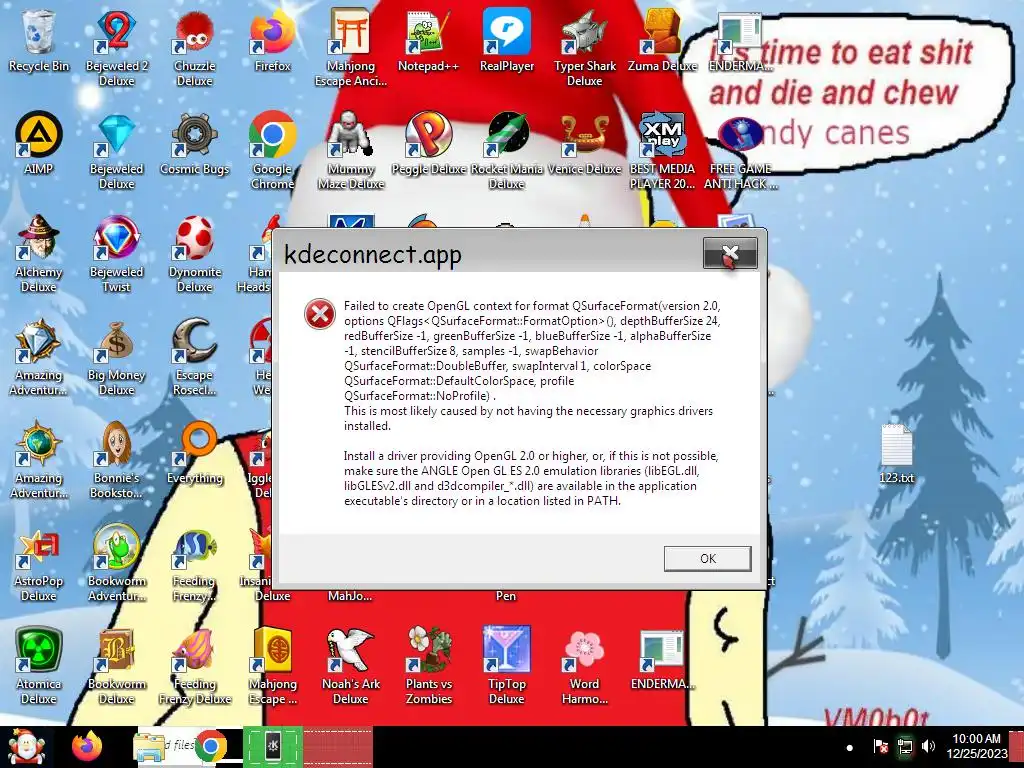Select the Big Money Deluxe icon
Screen dimensions: 1024x768
pyautogui.click(x=116, y=357)
